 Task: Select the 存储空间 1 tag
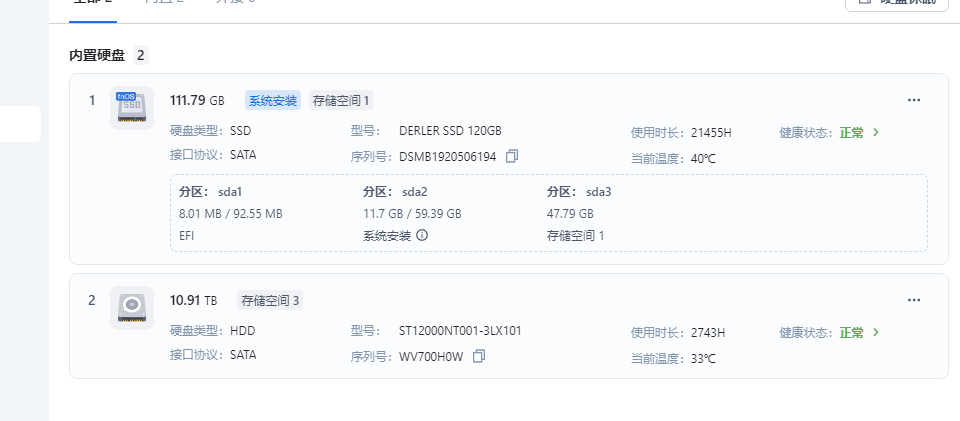pyautogui.click(x=341, y=100)
